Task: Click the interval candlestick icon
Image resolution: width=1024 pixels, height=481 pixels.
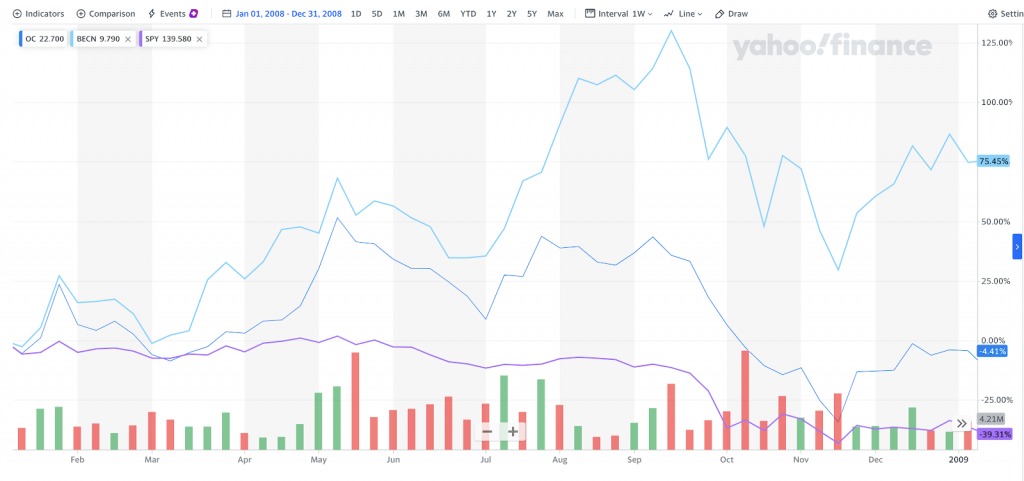Action: [590, 14]
